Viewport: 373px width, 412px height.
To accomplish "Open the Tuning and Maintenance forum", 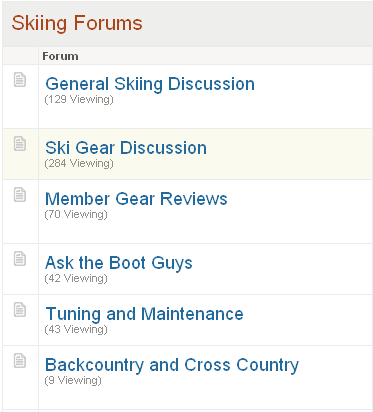I will 144,314.
